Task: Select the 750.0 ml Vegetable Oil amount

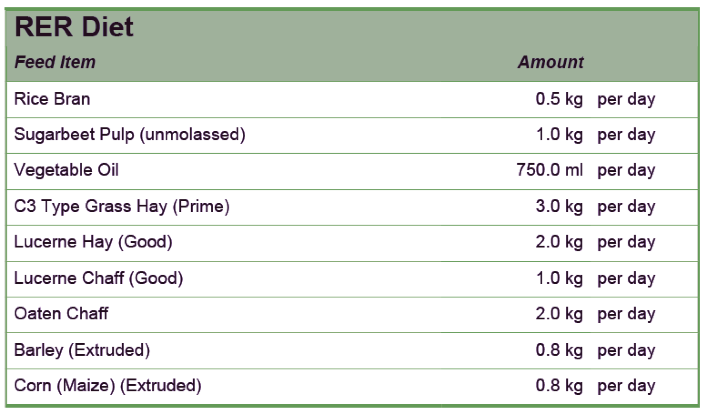Action: tap(549, 170)
